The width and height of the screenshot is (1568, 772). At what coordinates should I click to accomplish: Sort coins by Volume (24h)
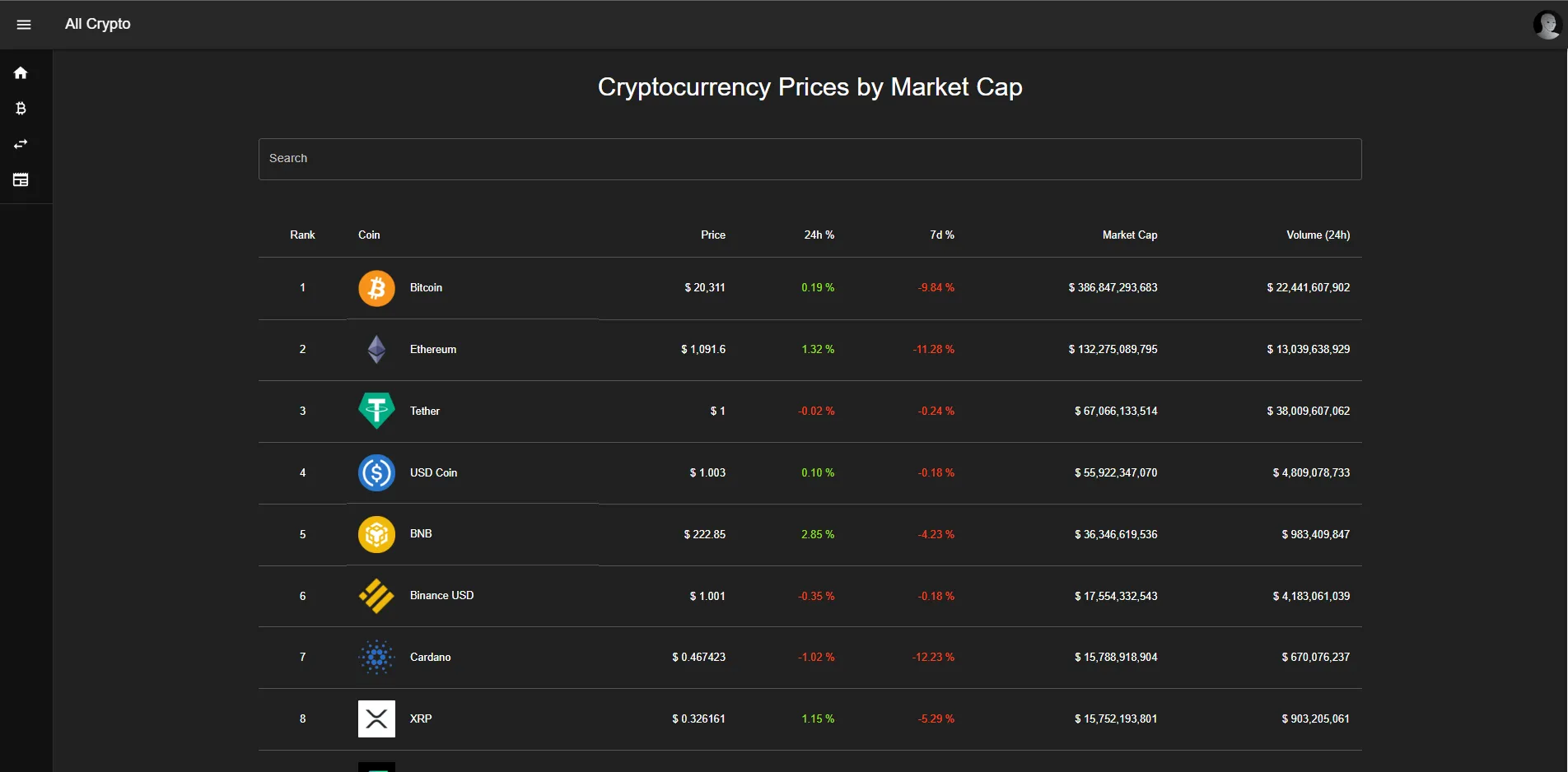[x=1317, y=235]
